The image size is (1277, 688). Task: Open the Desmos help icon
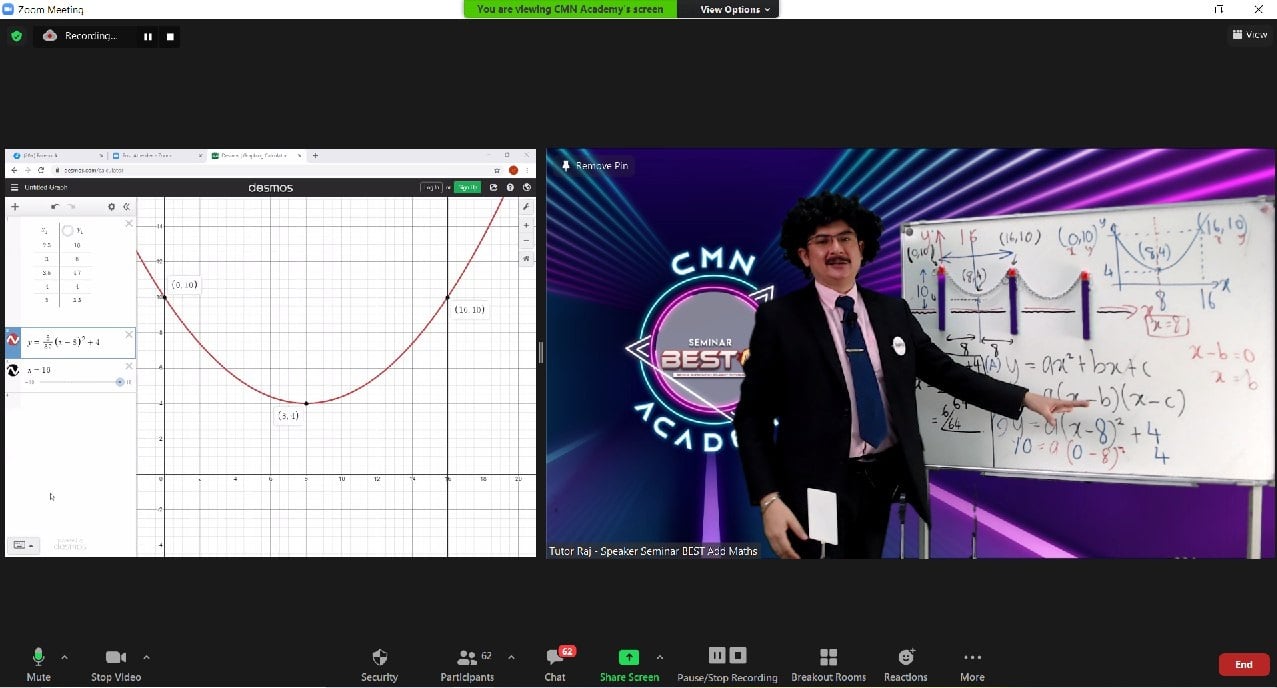tap(510, 187)
